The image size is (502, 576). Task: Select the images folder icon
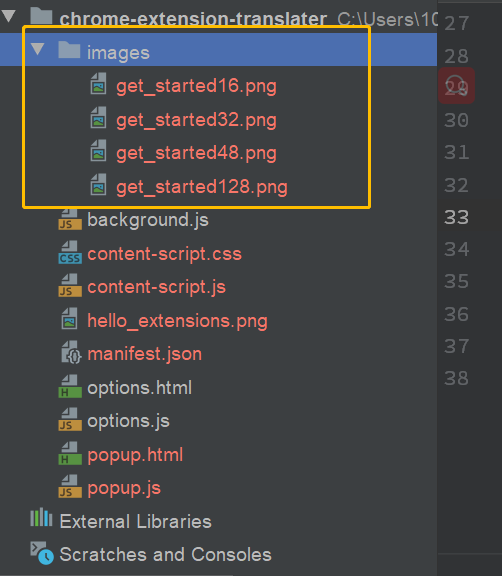[x=69, y=50]
